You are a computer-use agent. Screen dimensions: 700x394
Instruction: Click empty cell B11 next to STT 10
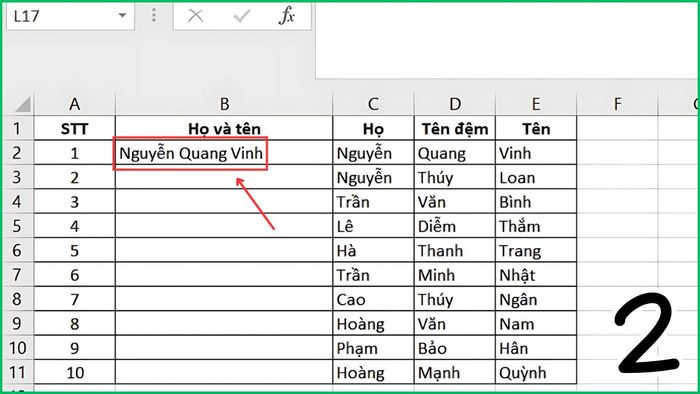pyautogui.click(x=224, y=373)
